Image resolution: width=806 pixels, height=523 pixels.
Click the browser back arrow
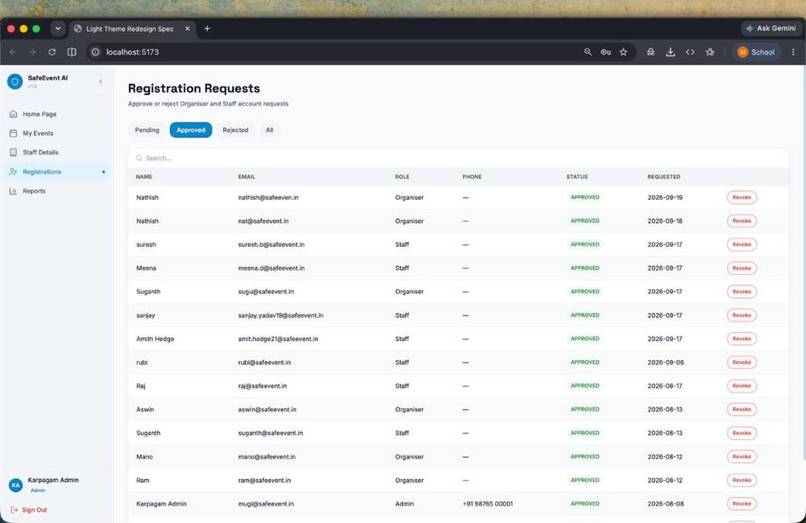tap(13, 52)
